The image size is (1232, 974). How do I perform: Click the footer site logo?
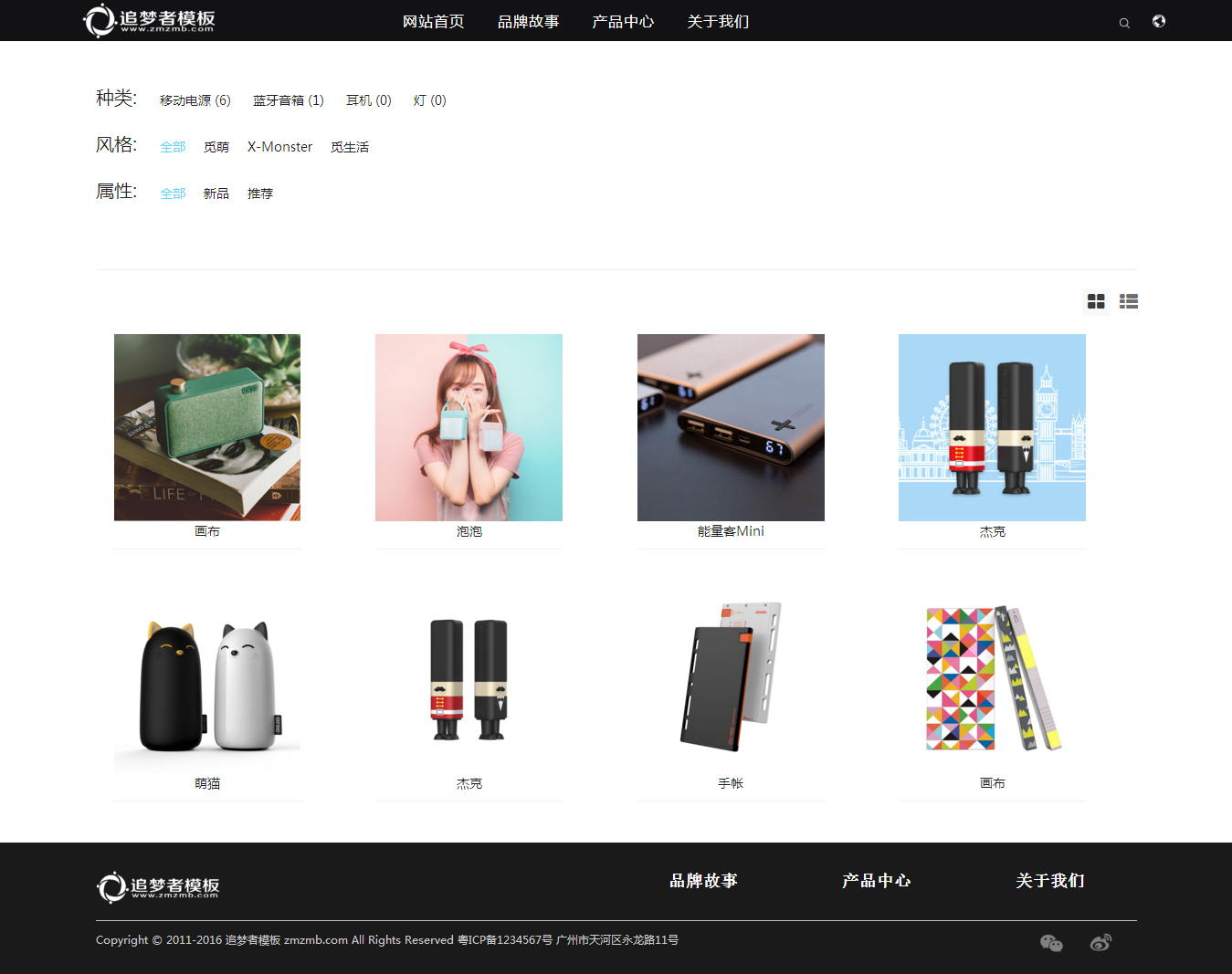[159, 886]
